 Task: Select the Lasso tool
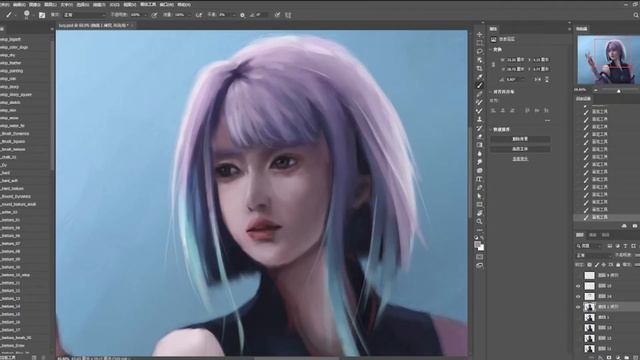480,51
